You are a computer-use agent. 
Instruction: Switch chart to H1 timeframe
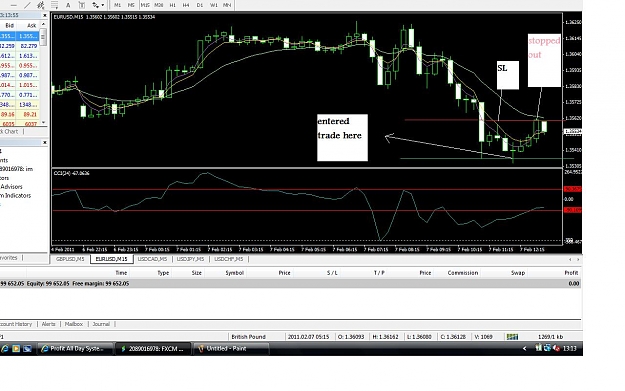point(173,5)
